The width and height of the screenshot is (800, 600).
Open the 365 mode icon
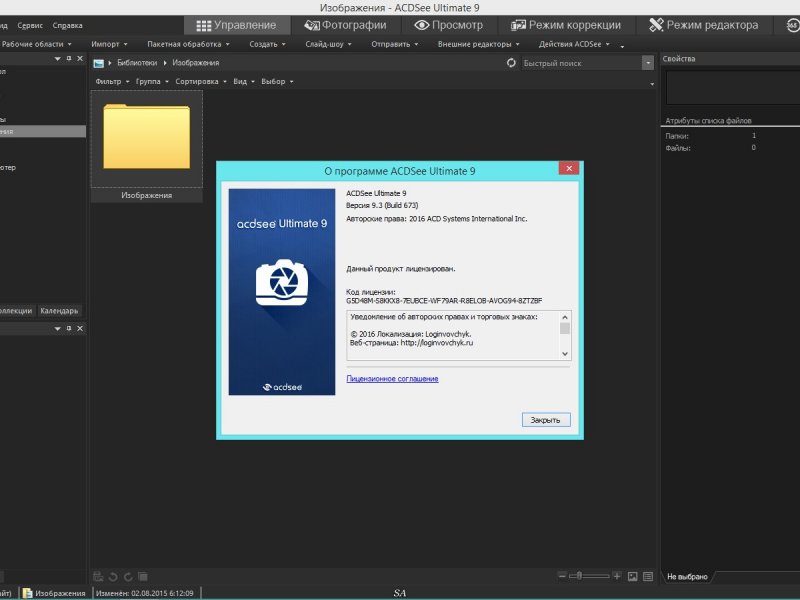(x=793, y=25)
